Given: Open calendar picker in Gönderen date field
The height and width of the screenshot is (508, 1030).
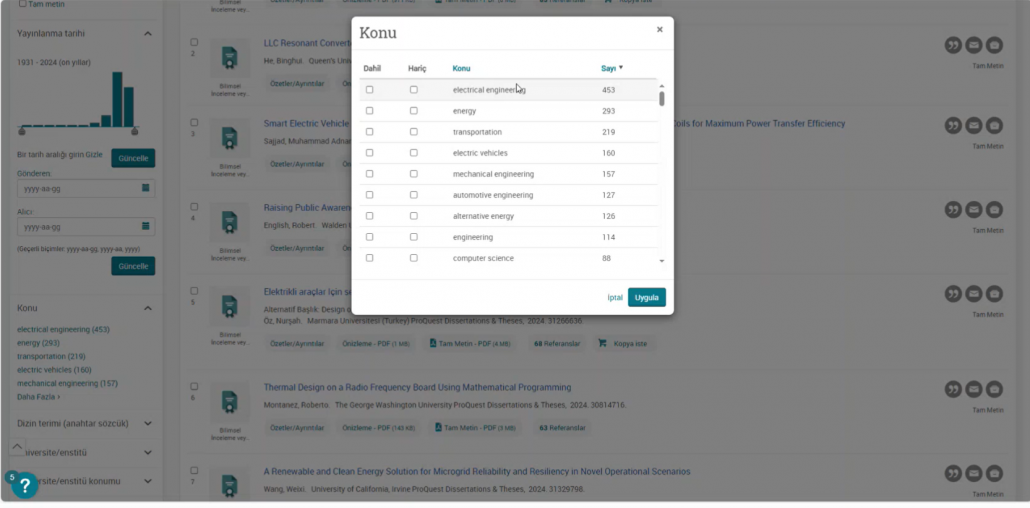Looking at the screenshot, I should pos(146,188).
